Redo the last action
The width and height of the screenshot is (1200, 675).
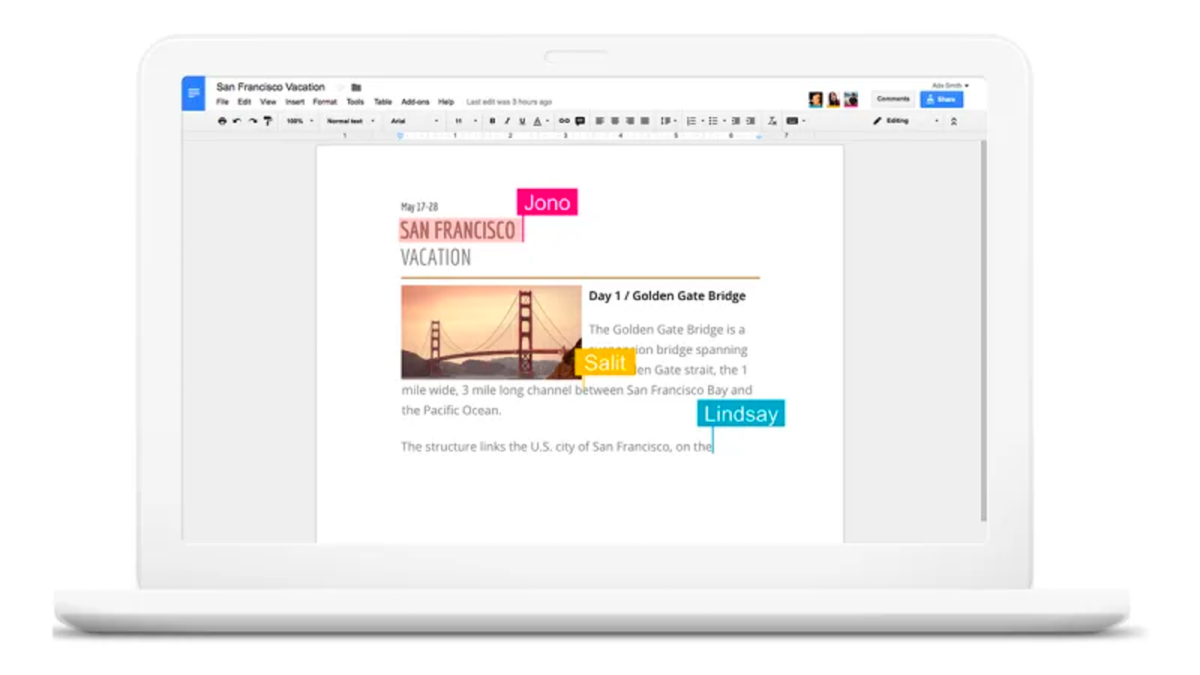253,121
